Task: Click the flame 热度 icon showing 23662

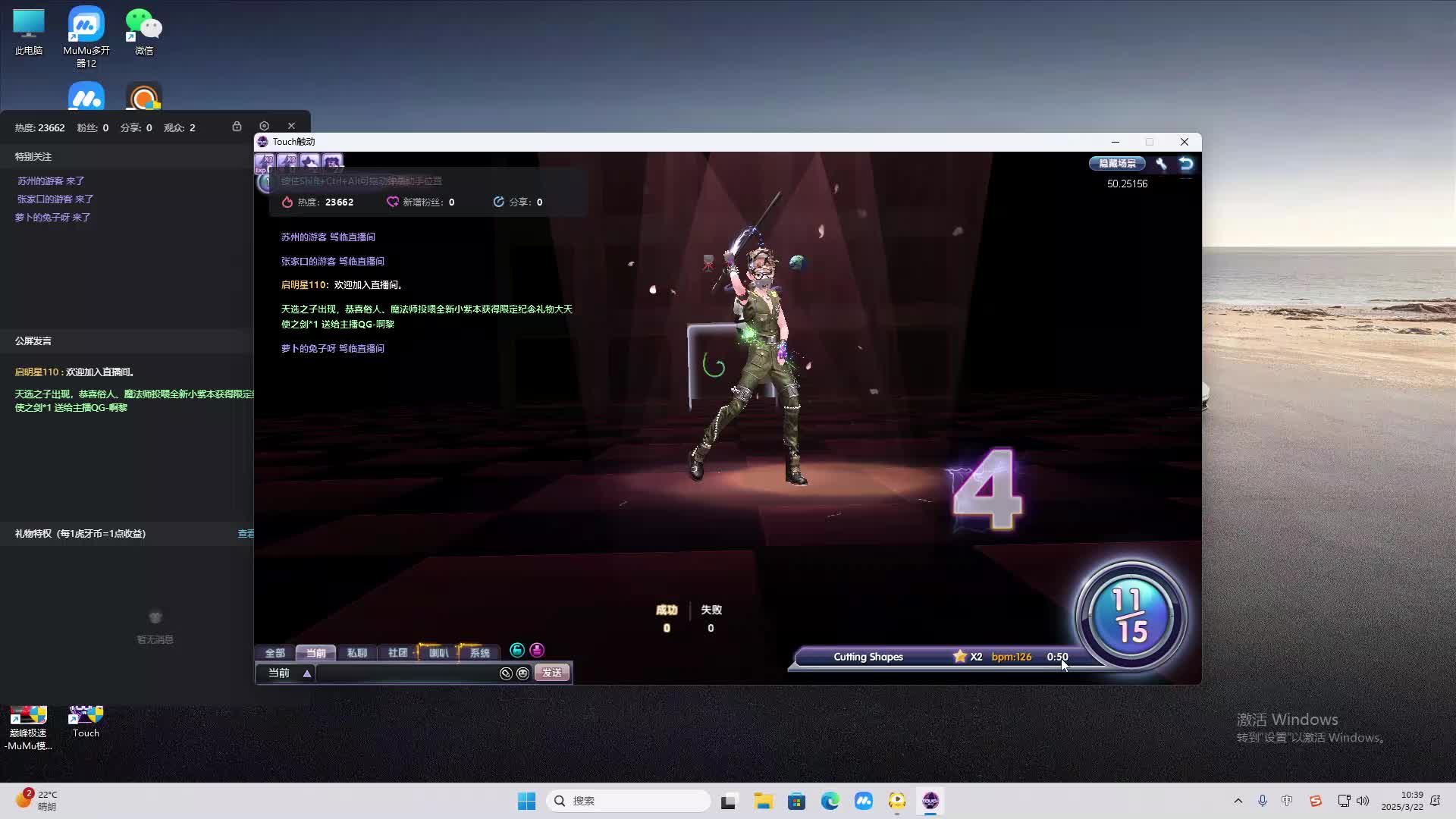Action: coord(287,202)
